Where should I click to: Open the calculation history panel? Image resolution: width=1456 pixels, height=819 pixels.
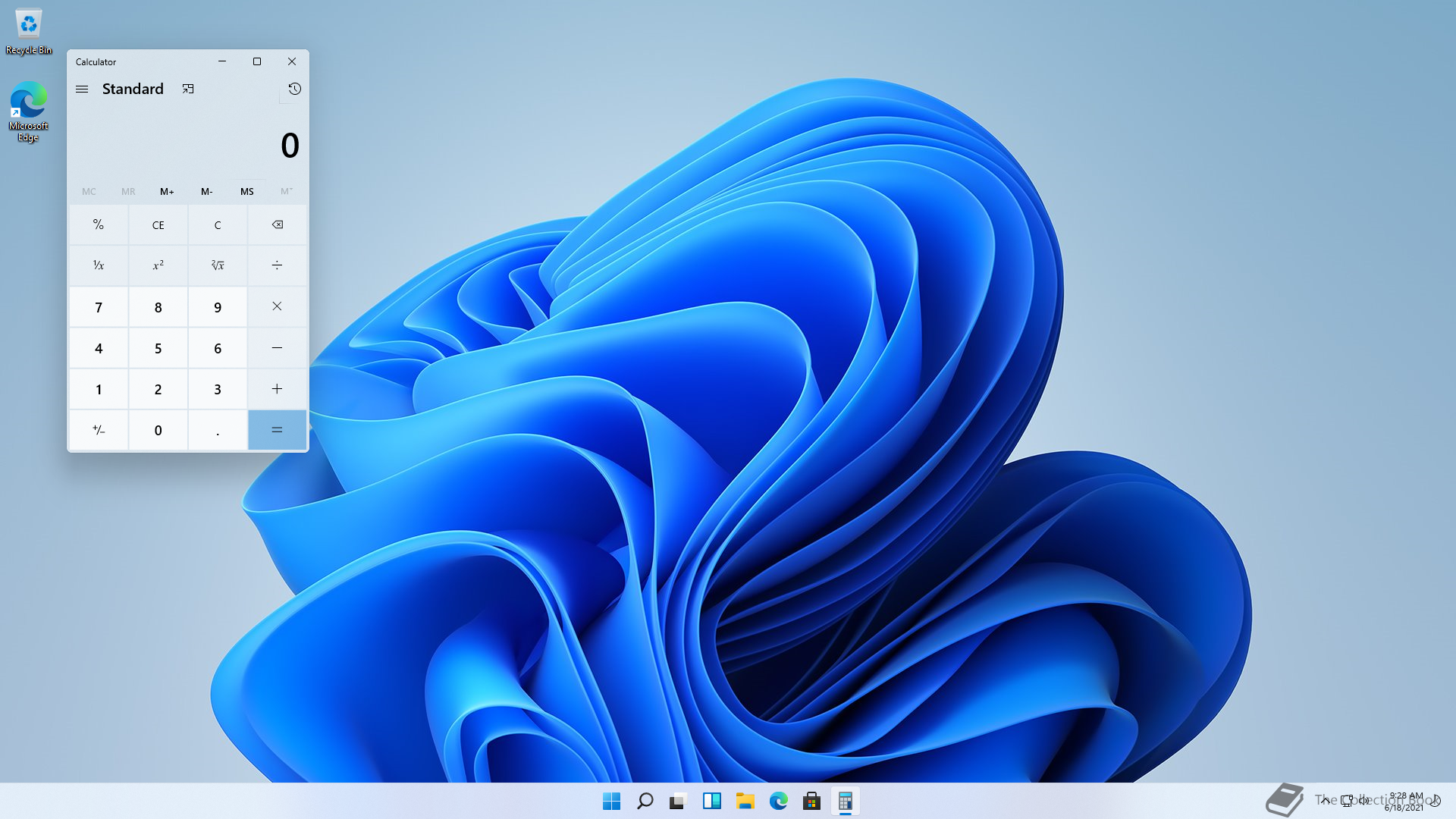[294, 89]
